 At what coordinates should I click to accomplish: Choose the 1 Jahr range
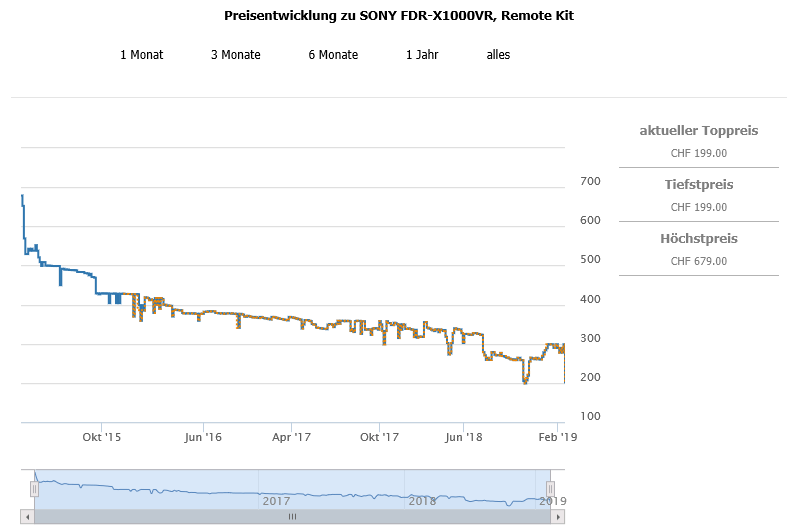click(422, 55)
